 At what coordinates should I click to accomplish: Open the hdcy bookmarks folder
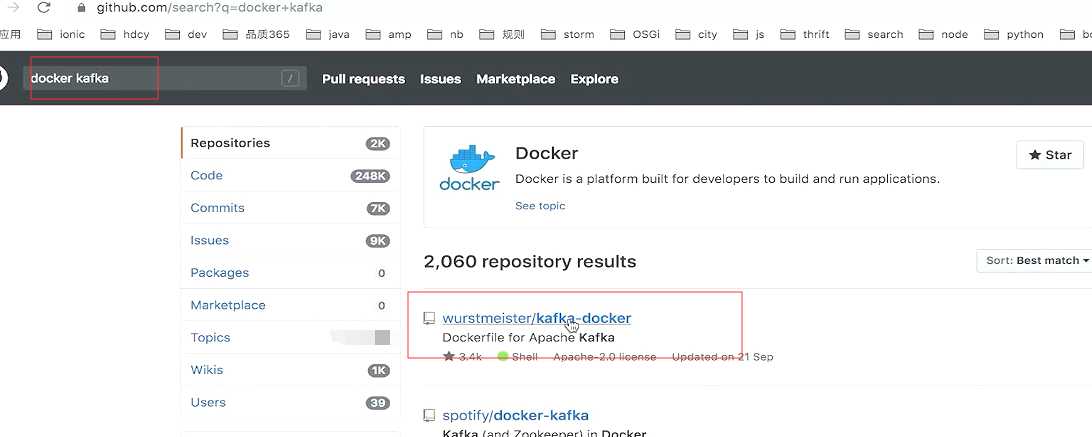point(125,34)
